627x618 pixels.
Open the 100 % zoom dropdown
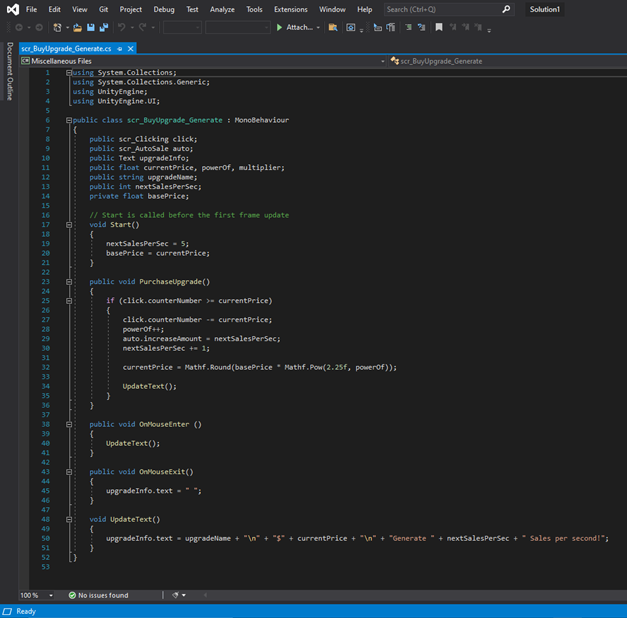coord(51,595)
